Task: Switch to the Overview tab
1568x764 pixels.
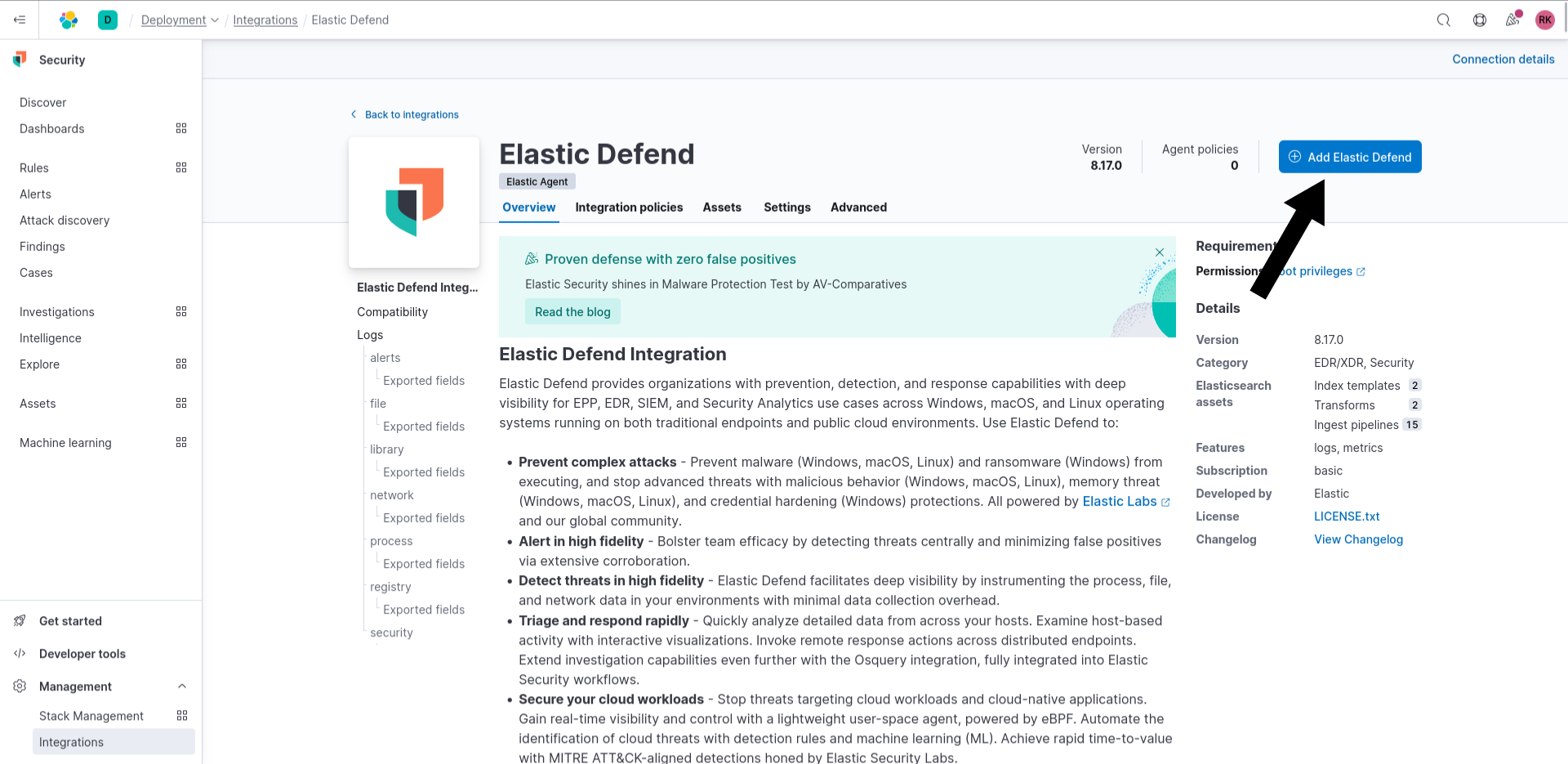Action: pyautogui.click(x=529, y=208)
